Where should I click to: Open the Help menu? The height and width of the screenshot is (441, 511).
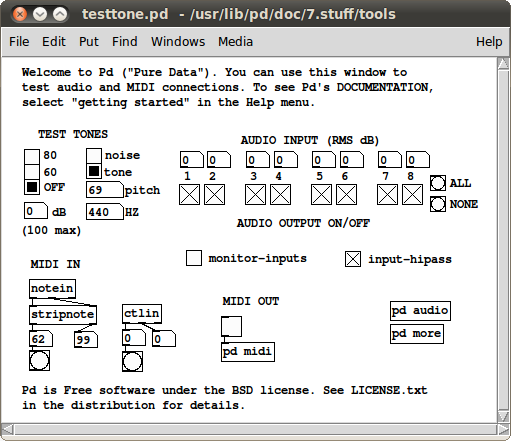(489, 42)
